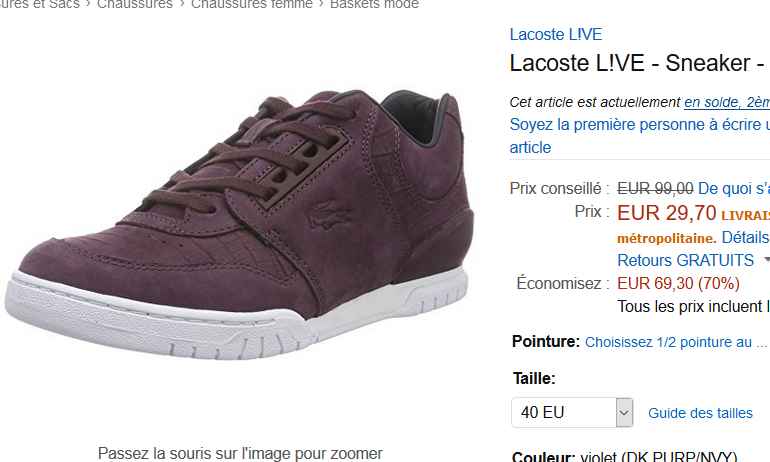Open the De quoi s'agit-il price info link

point(734,189)
